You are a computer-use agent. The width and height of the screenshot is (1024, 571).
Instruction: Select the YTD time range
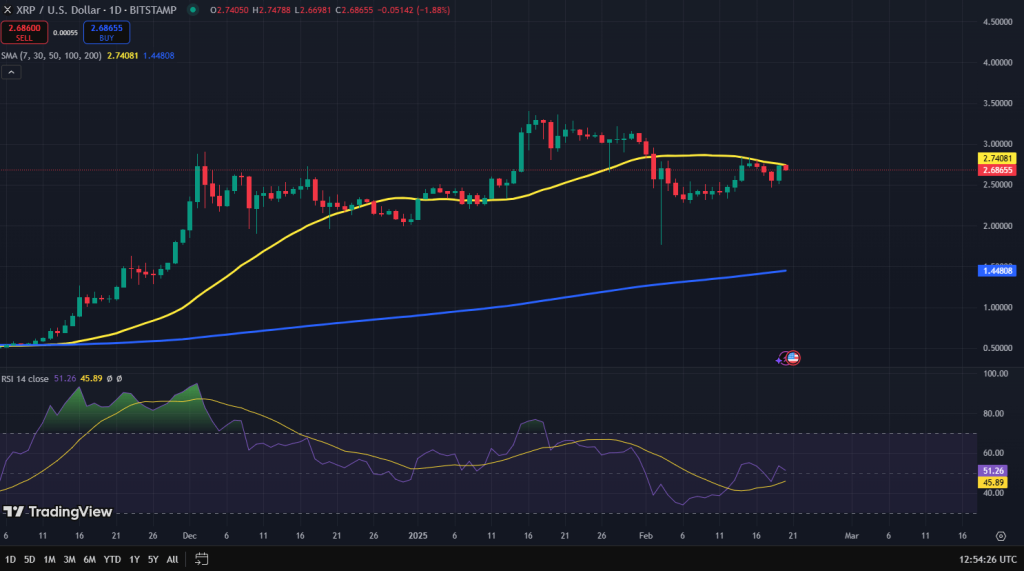(x=112, y=559)
